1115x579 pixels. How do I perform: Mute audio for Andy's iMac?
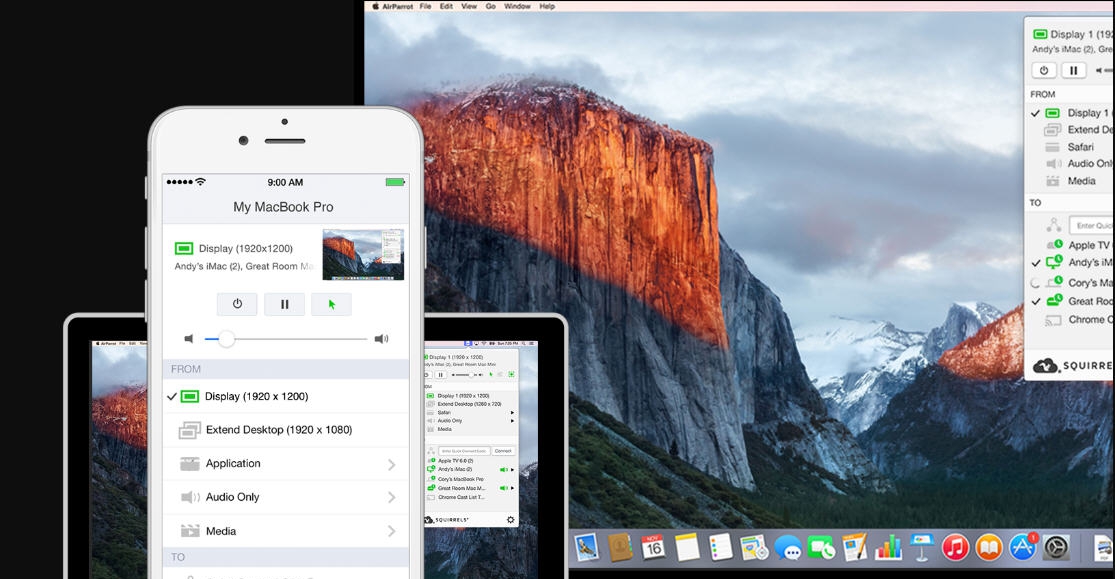tap(501, 471)
